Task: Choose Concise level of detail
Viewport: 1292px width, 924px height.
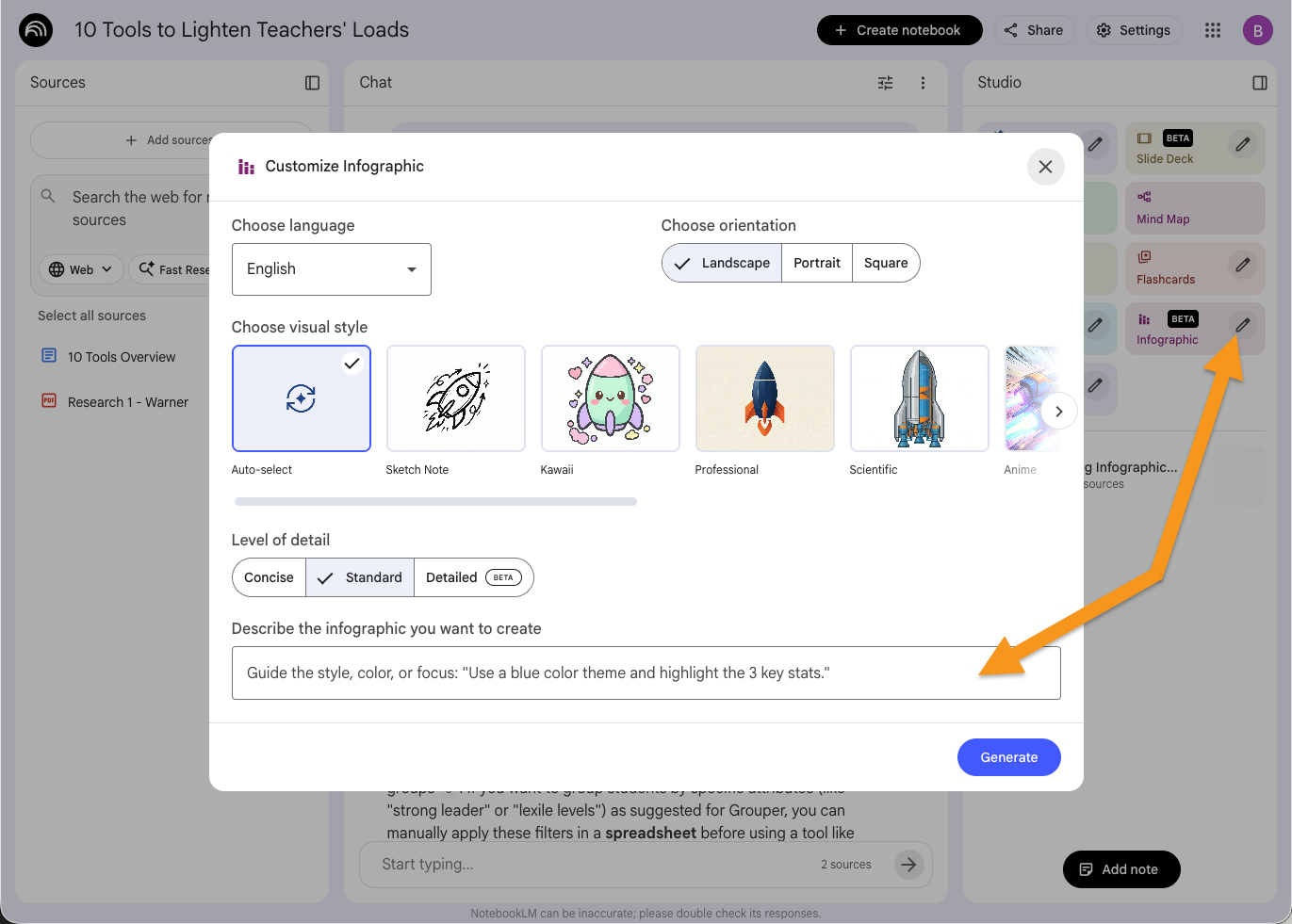Action: [269, 577]
